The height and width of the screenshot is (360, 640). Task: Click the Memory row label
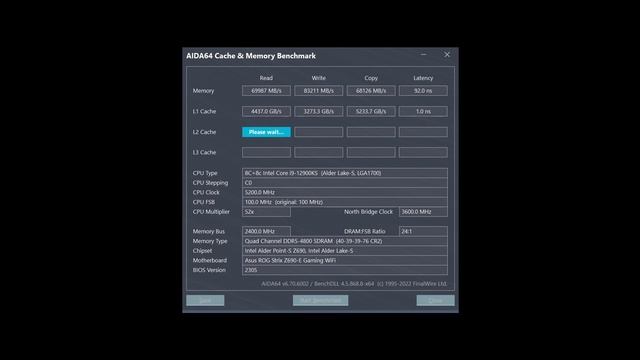click(203, 91)
